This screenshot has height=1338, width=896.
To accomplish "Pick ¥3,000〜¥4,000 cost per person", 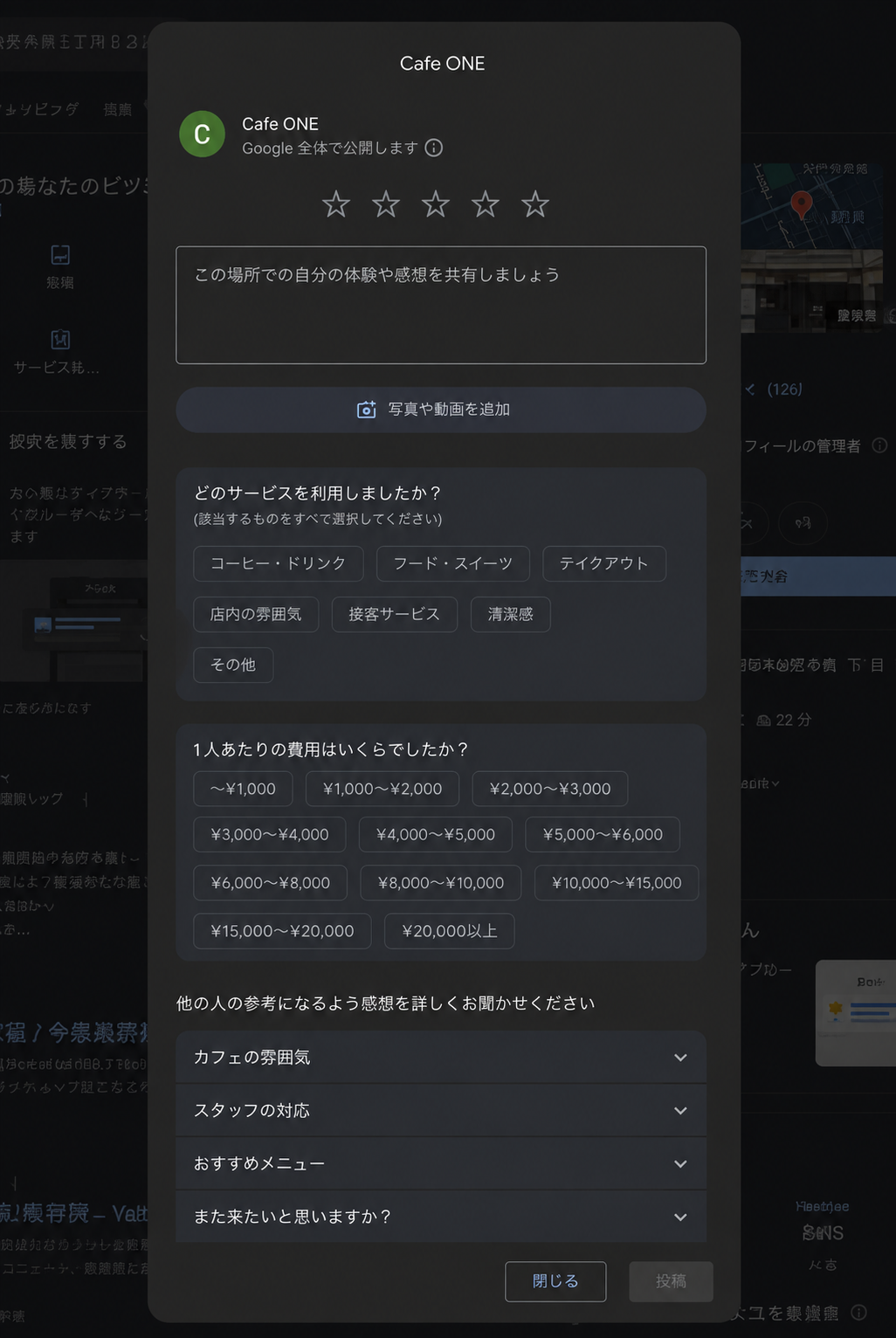I will point(270,834).
